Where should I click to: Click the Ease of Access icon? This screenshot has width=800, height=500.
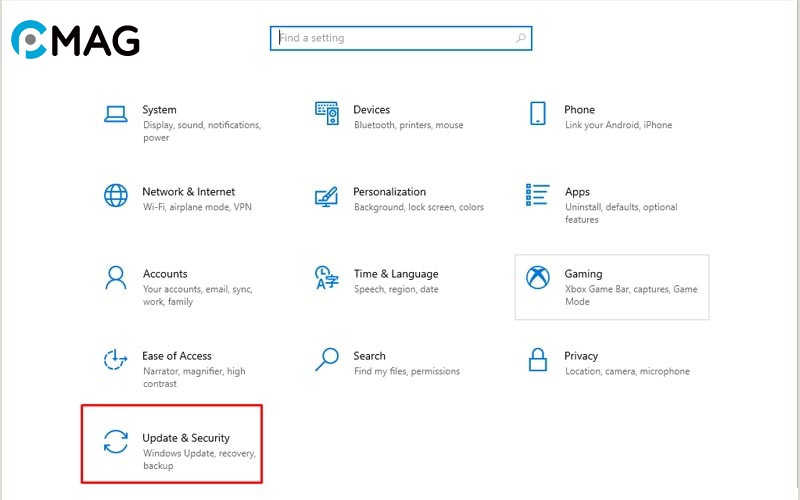coord(116,359)
